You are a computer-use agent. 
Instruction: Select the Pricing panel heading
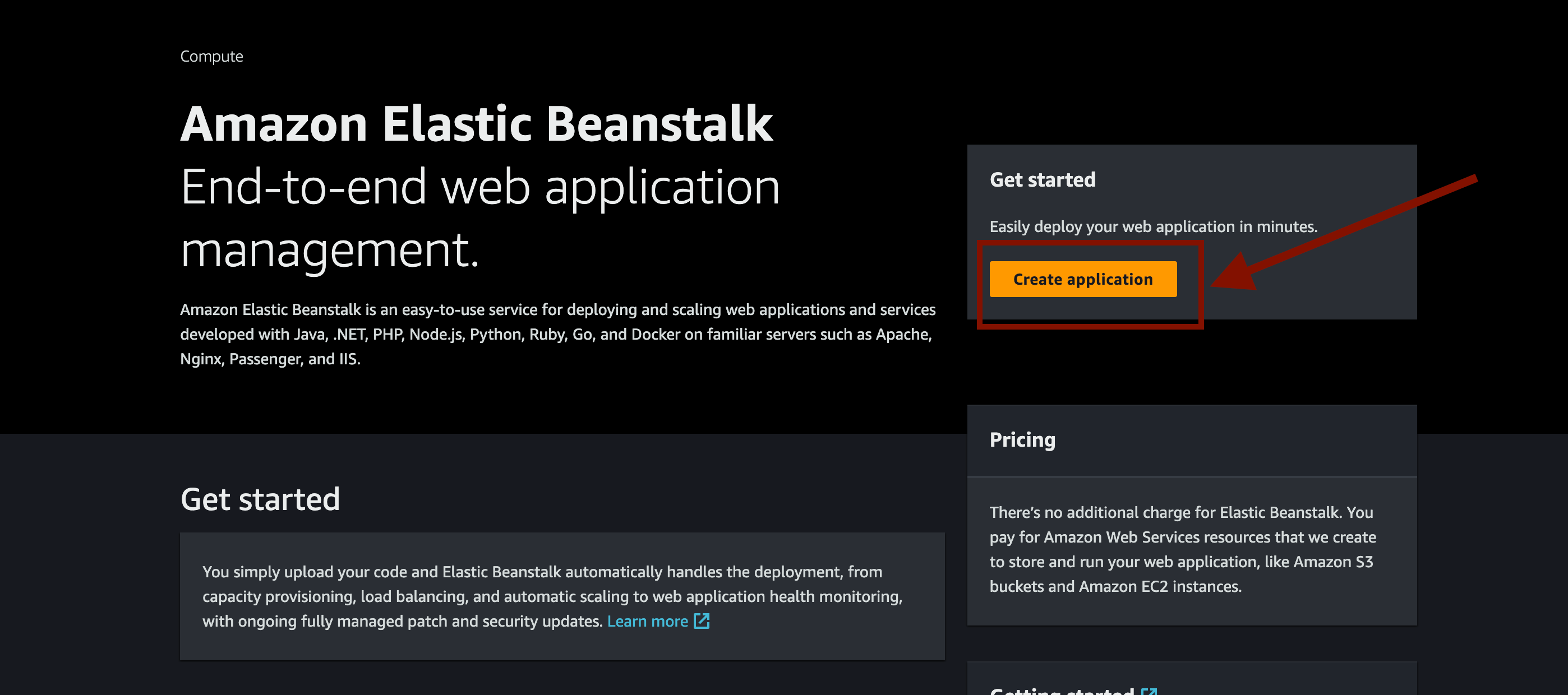(x=1022, y=439)
